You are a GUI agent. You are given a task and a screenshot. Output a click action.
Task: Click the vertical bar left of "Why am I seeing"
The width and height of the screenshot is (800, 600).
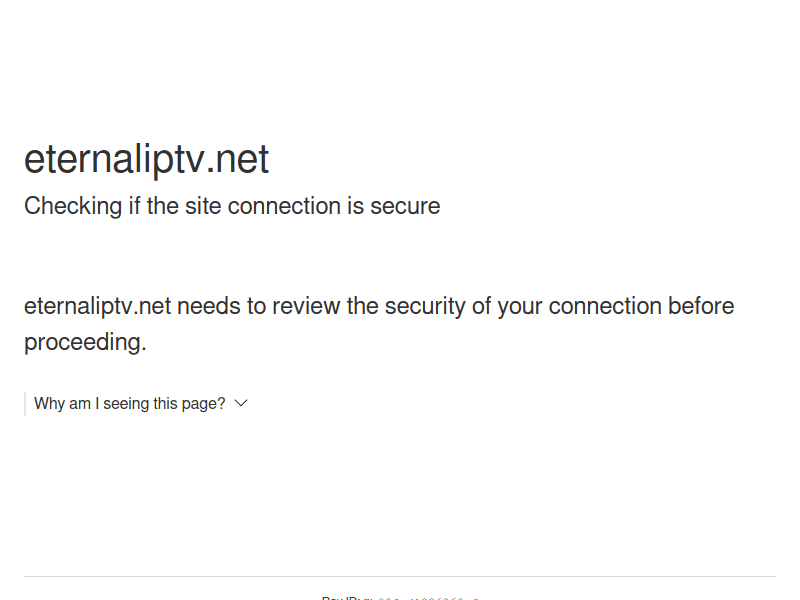(x=25, y=404)
